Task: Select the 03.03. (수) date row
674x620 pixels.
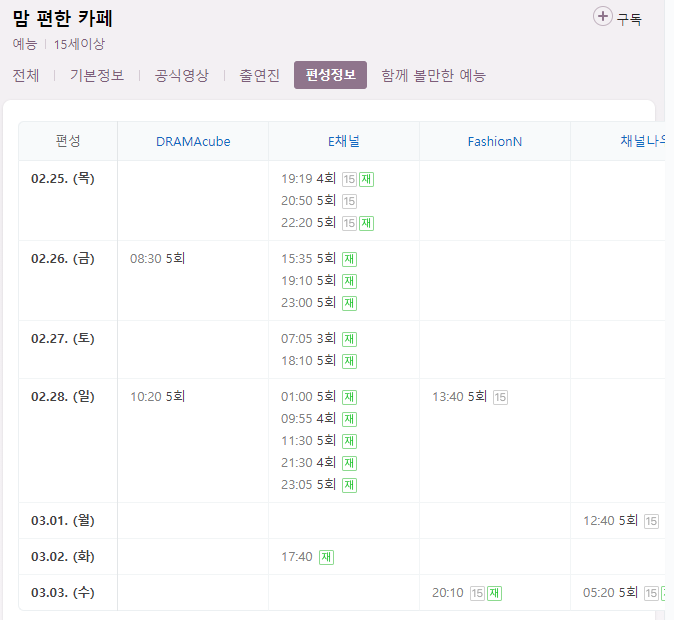Action: 63,592
